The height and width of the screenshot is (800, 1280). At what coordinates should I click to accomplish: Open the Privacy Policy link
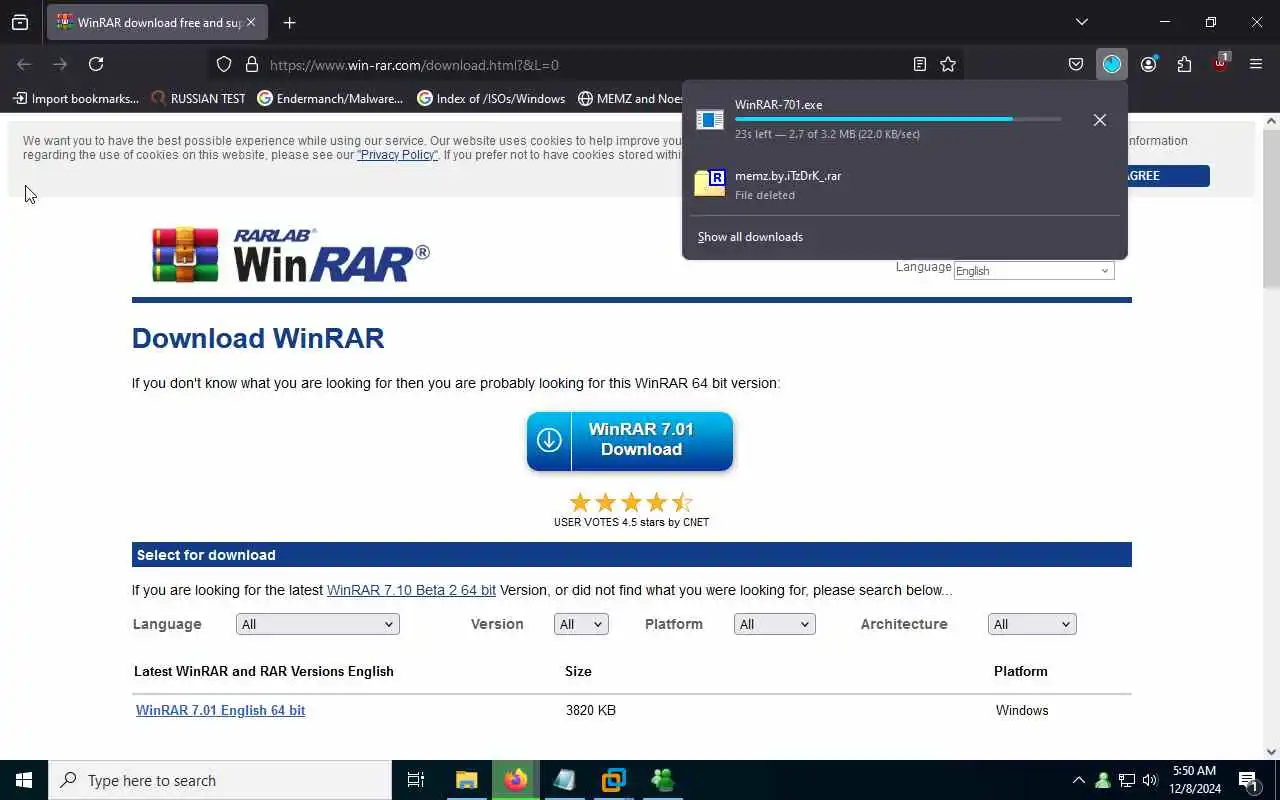point(397,155)
